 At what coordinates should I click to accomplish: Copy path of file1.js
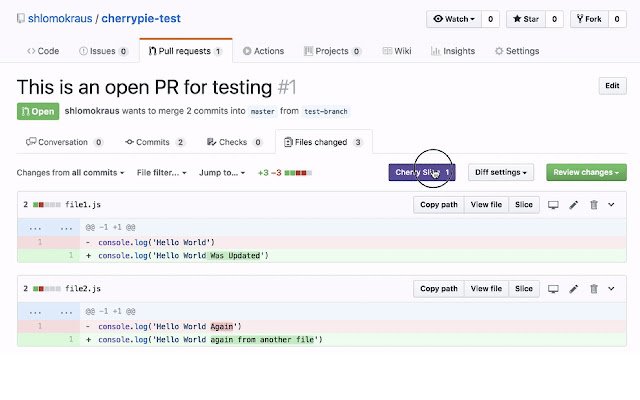pos(439,204)
